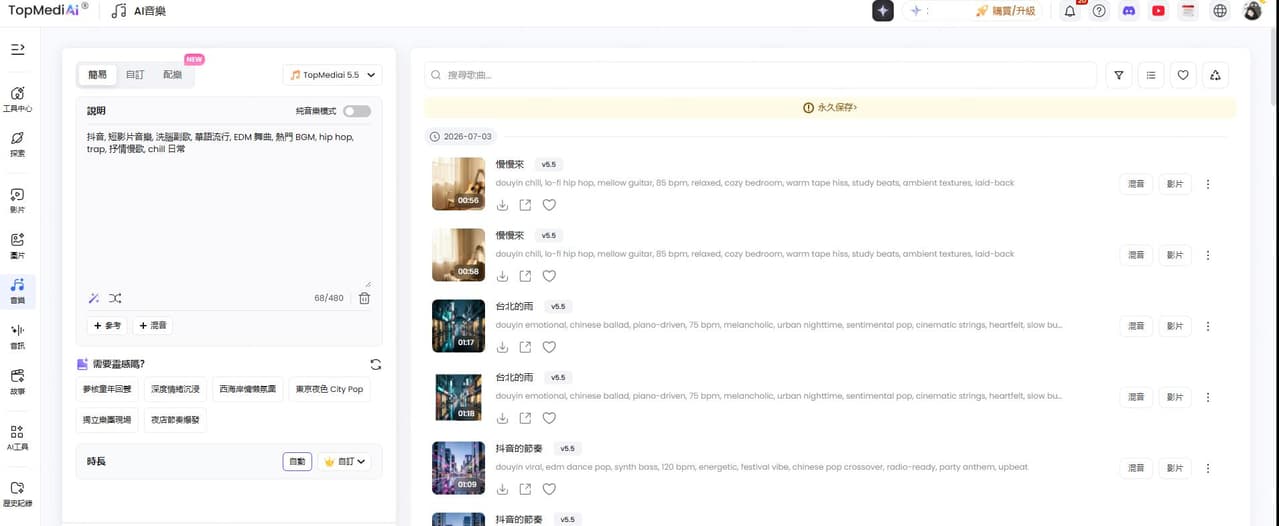The width and height of the screenshot is (1279, 526).
Task: Click the 參考 add reference button
Action: pos(107,326)
